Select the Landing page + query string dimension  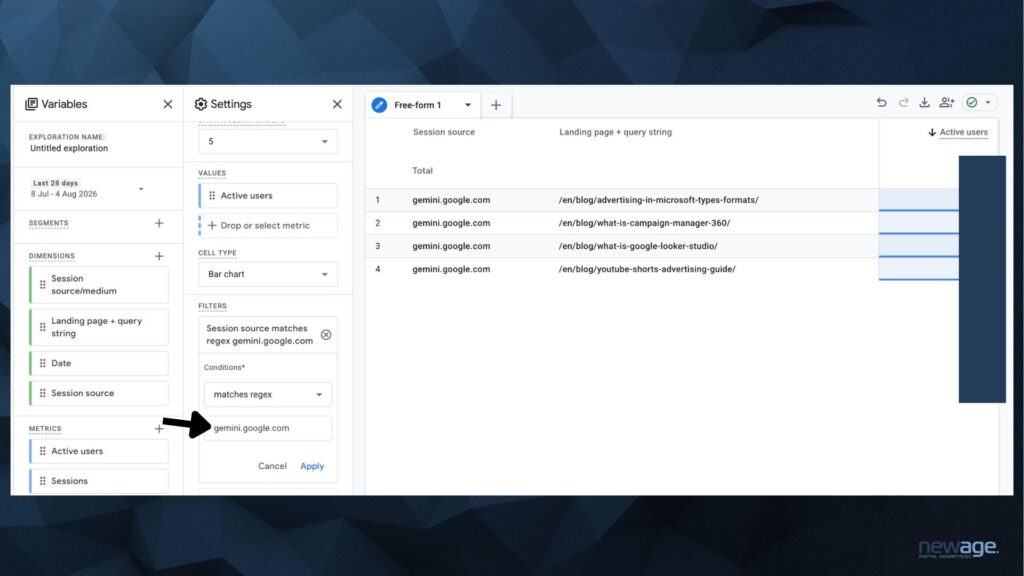pos(99,327)
